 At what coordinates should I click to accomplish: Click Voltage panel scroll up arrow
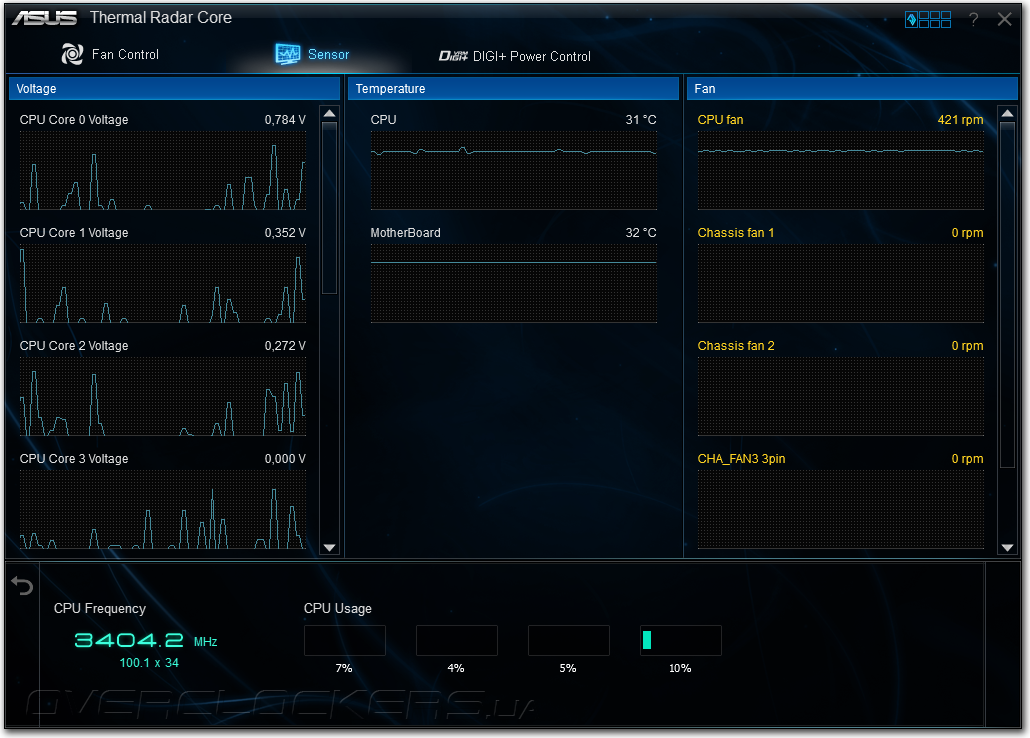[330, 114]
